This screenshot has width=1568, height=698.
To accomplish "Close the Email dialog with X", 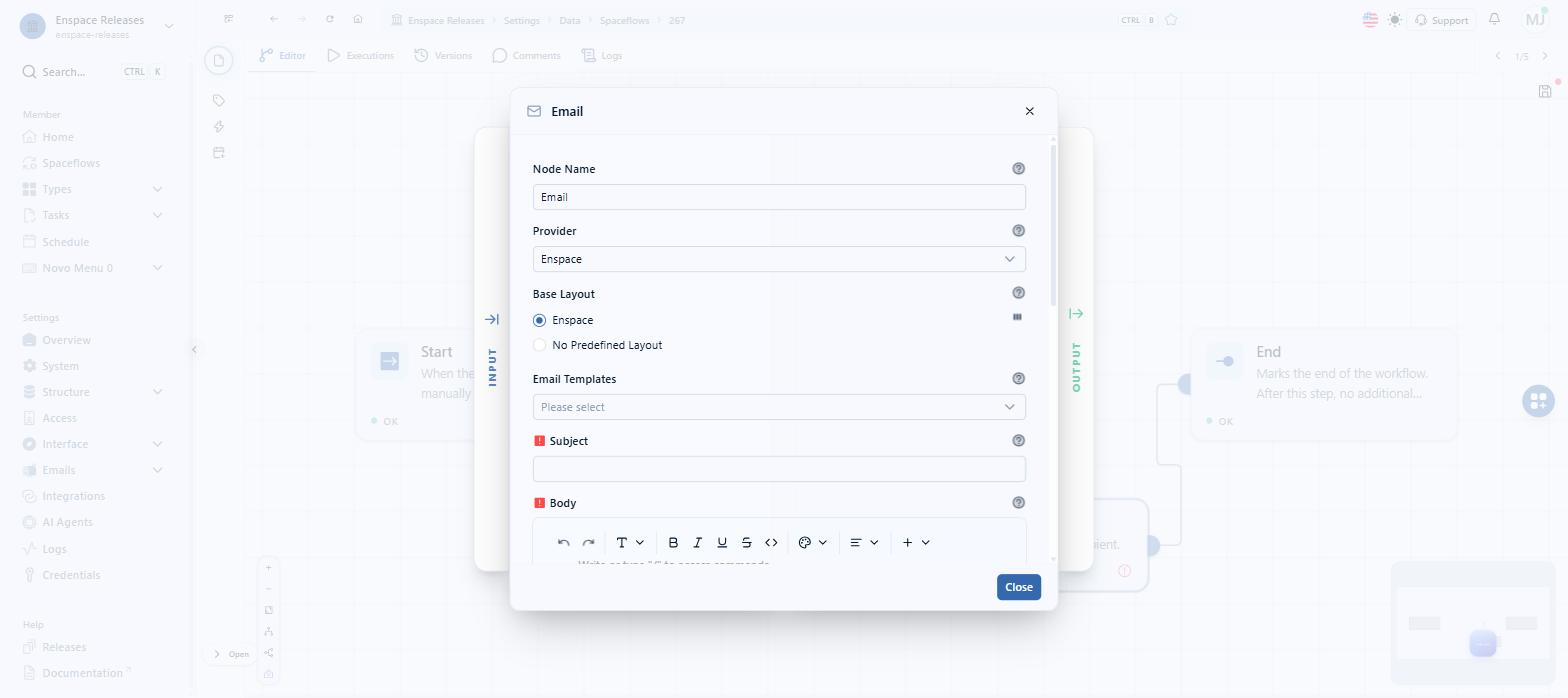I will (1030, 111).
